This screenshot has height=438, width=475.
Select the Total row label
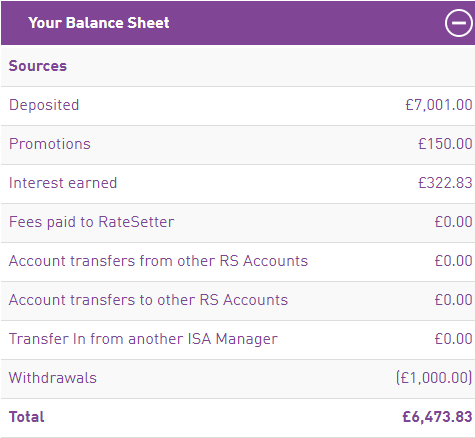pos(26,417)
